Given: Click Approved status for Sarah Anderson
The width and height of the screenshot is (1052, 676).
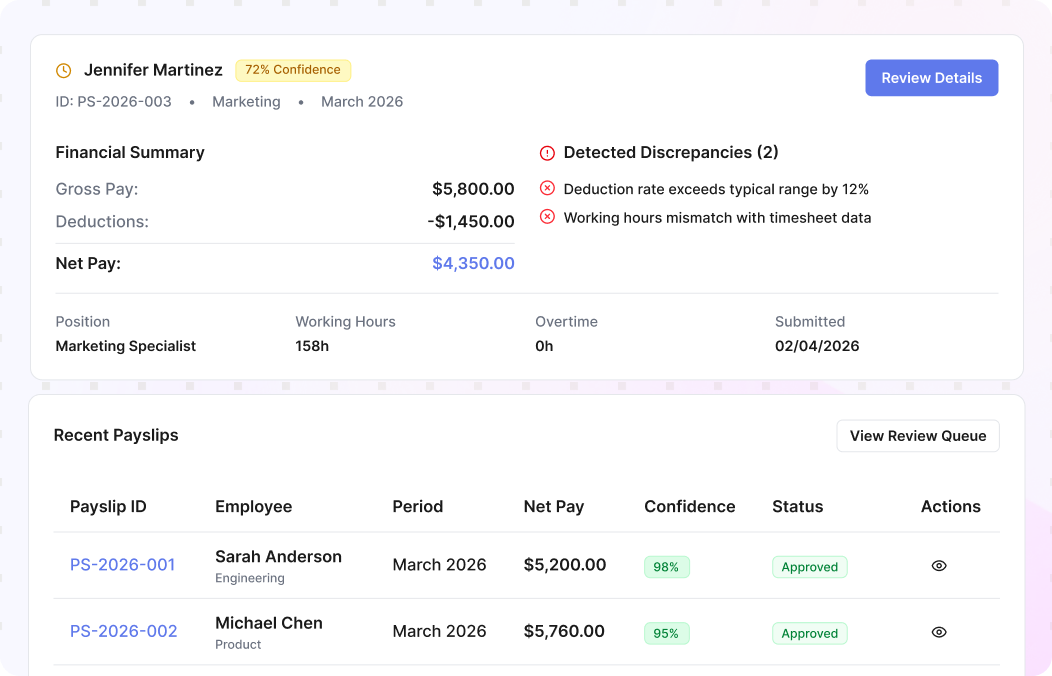Looking at the screenshot, I should pyautogui.click(x=809, y=567).
